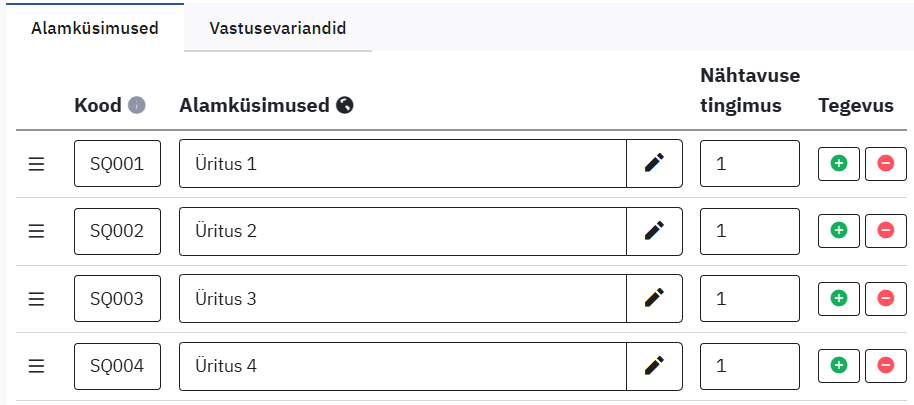Click the green add button in SQ001 row
The height and width of the screenshot is (405, 914).
839,163
